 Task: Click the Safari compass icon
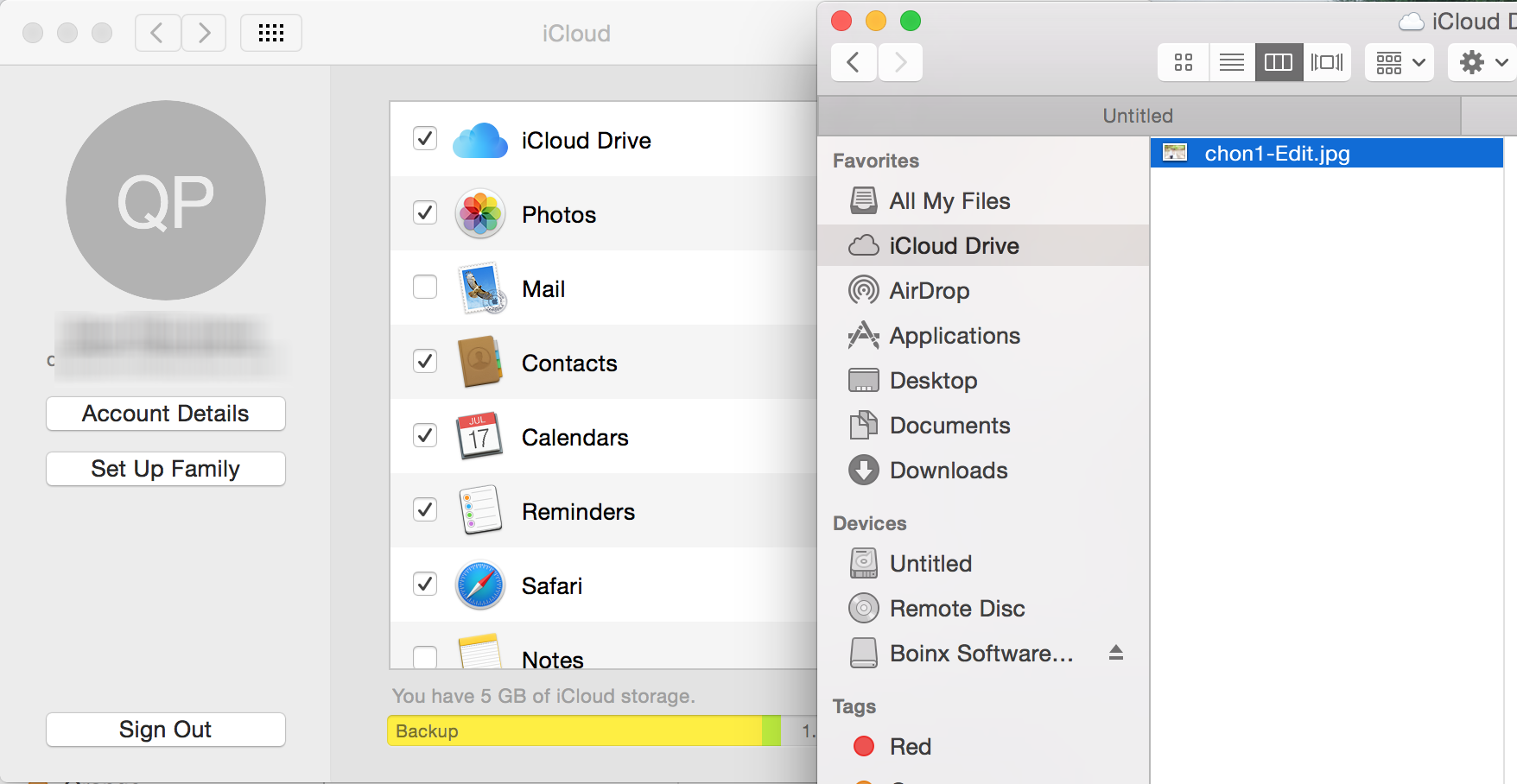coord(479,585)
